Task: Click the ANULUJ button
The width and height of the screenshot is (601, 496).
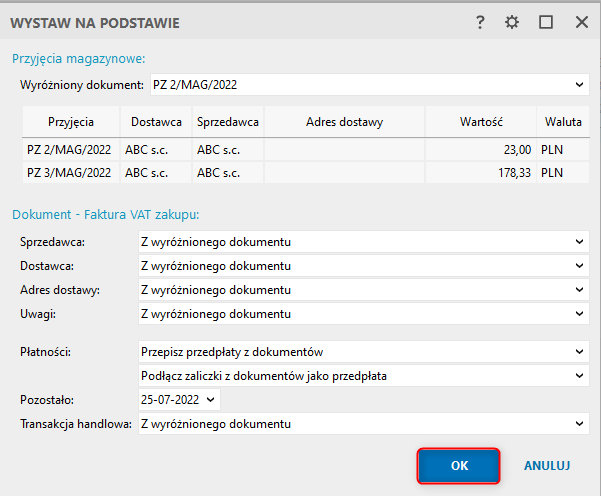Action: tap(546, 466)
